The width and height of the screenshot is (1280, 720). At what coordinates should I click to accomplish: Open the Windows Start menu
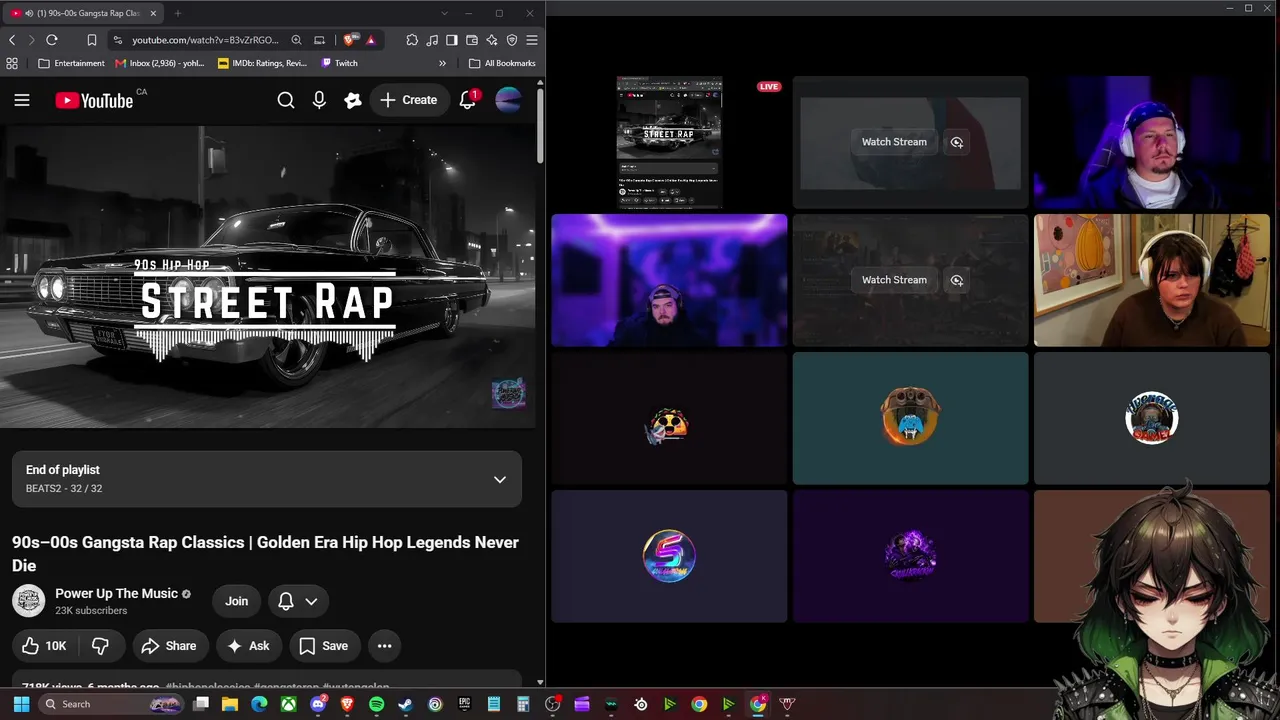(21, 704)
